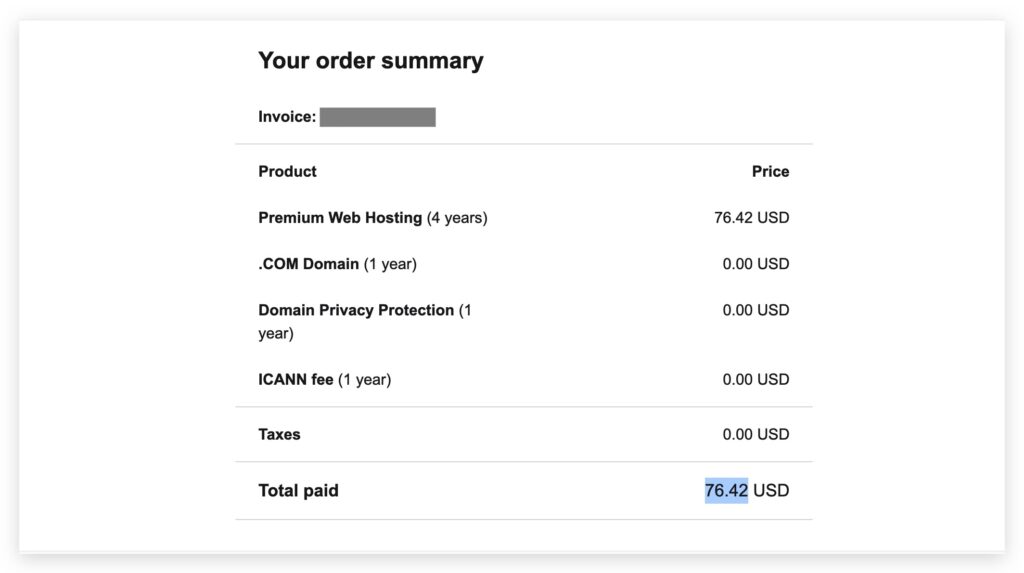
Task: Click the 0.00 USD Taxes amount
Action: [x=755, y=435]
